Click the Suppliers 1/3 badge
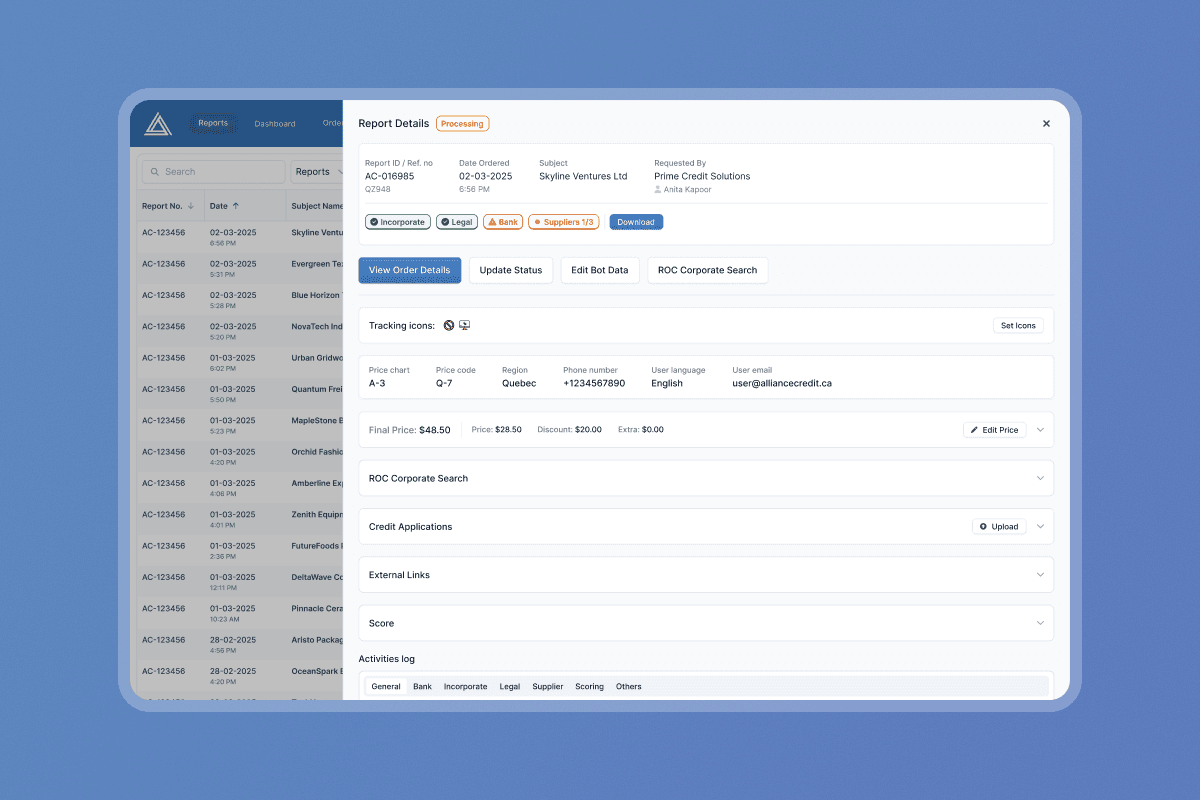1200x800 pixels. coord(563,222)
